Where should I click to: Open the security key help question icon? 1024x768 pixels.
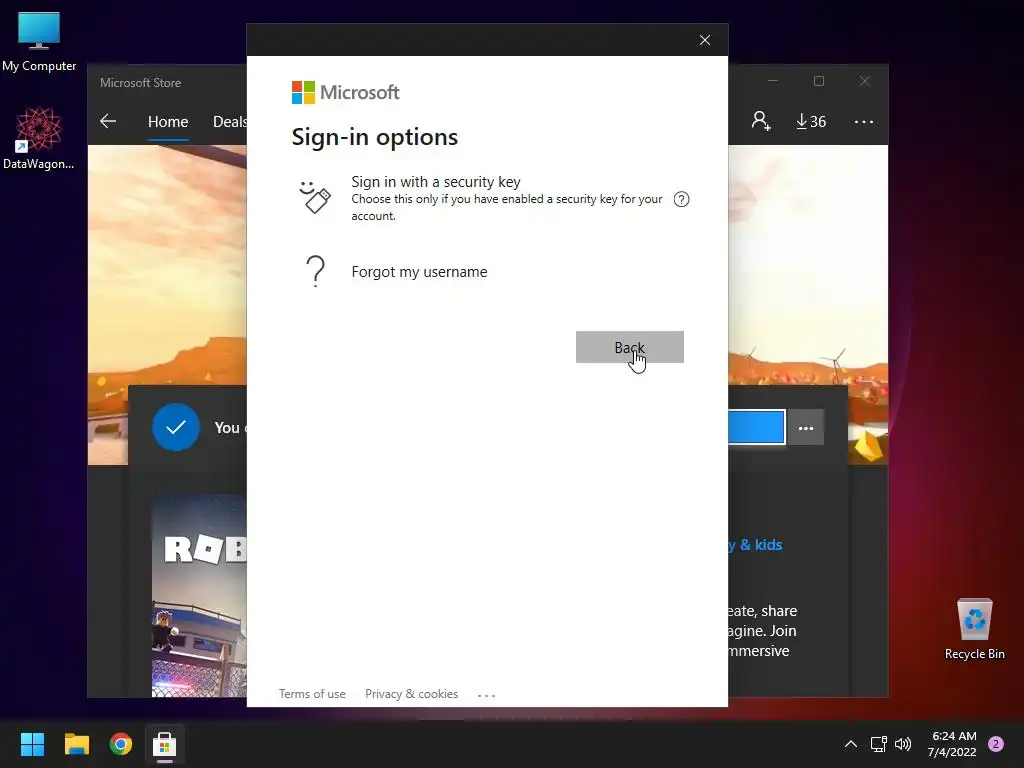[681, 199]
